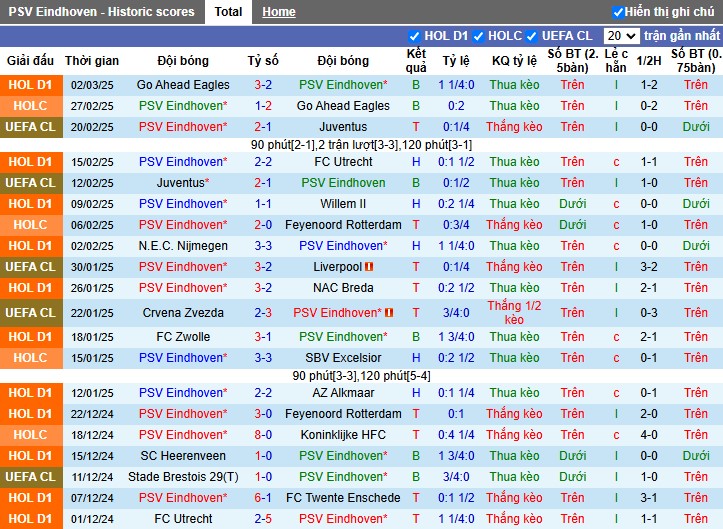
Task: Select SBV Excelsior team name
Action: coord(343,358)
